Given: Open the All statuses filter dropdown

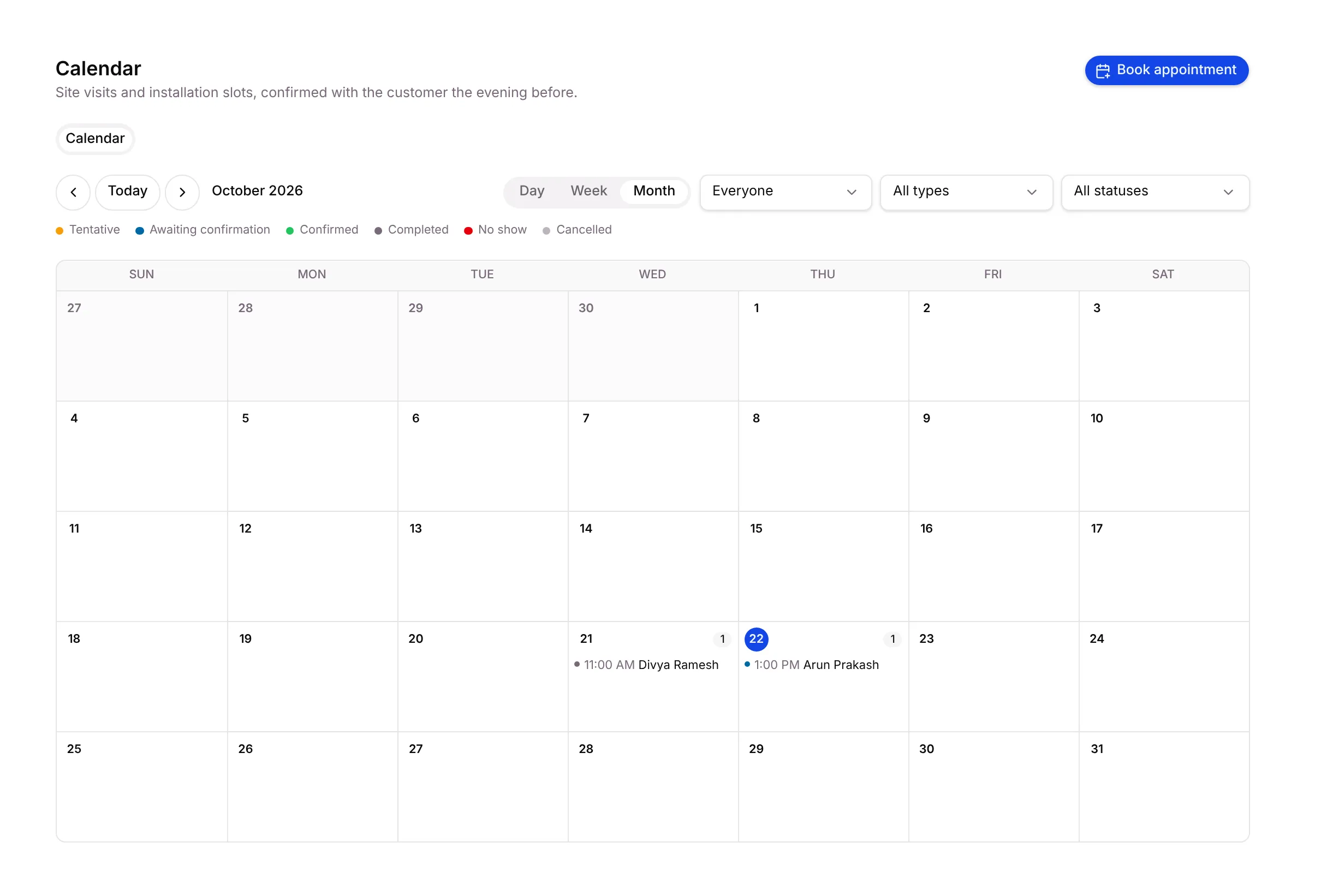Looking at the screenshot, I should (1157, 193).
